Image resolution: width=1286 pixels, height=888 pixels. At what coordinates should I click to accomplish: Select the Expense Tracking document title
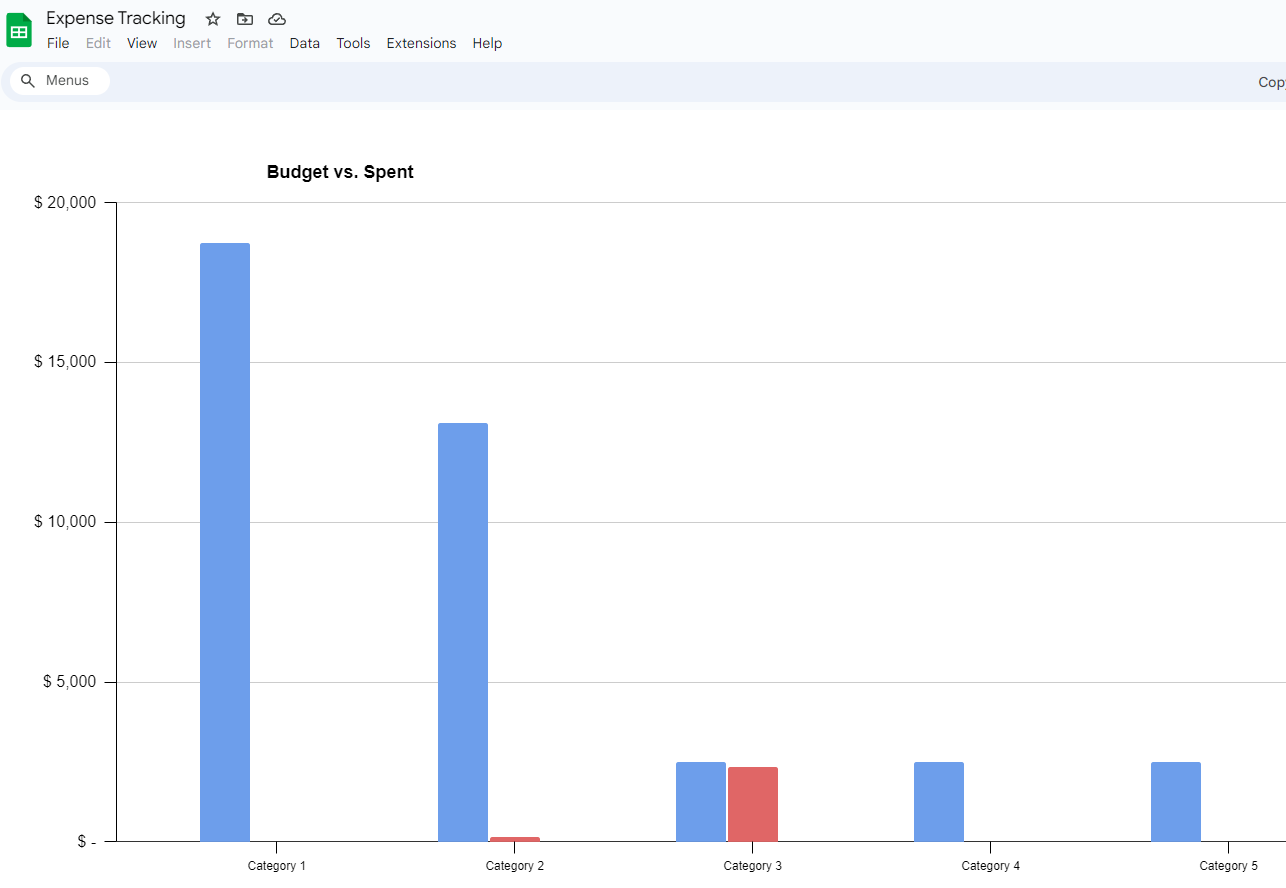116,19
